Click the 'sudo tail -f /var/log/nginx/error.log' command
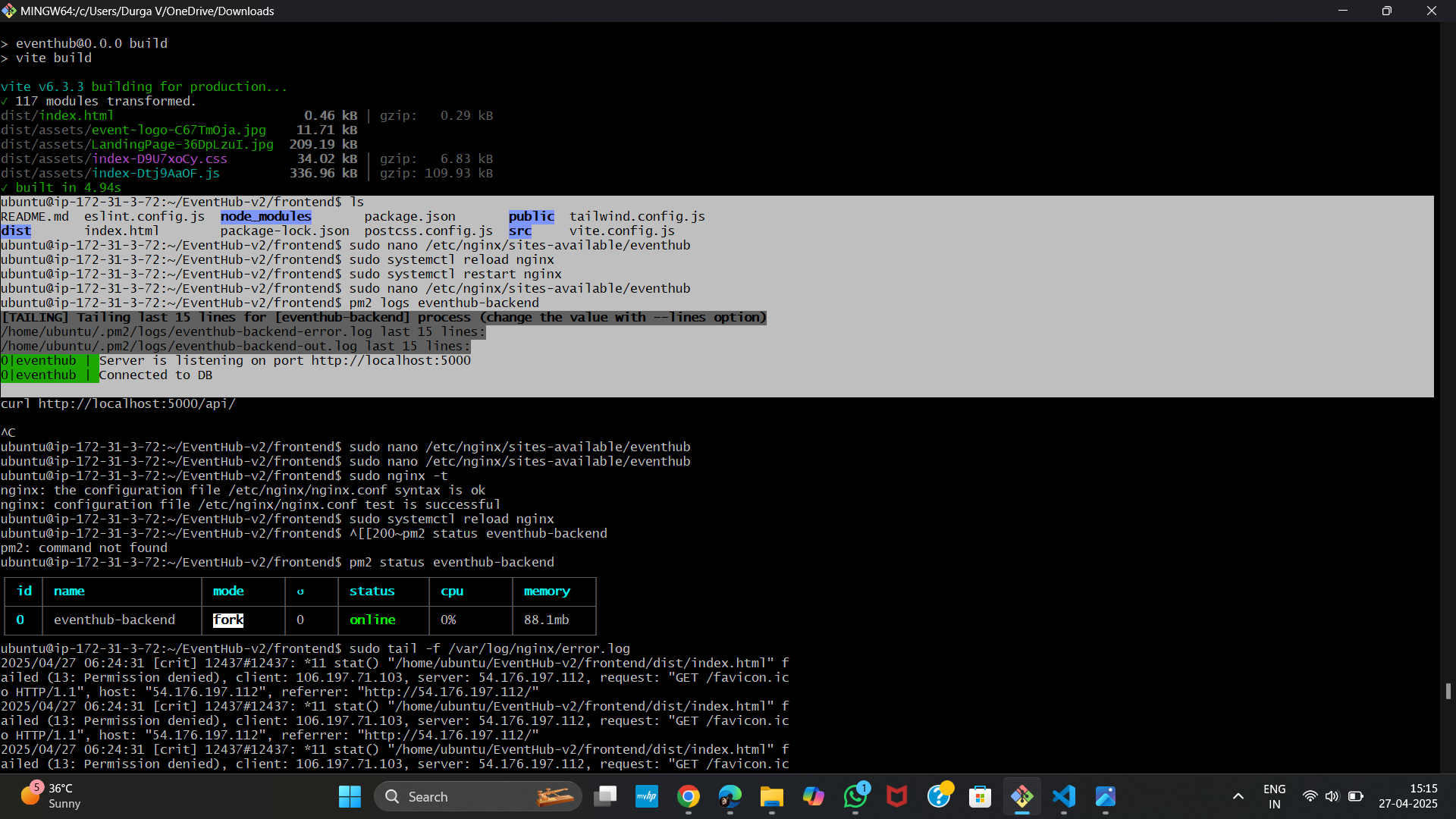The width and height of the screenshot is (1456, 819). (490, 648)
